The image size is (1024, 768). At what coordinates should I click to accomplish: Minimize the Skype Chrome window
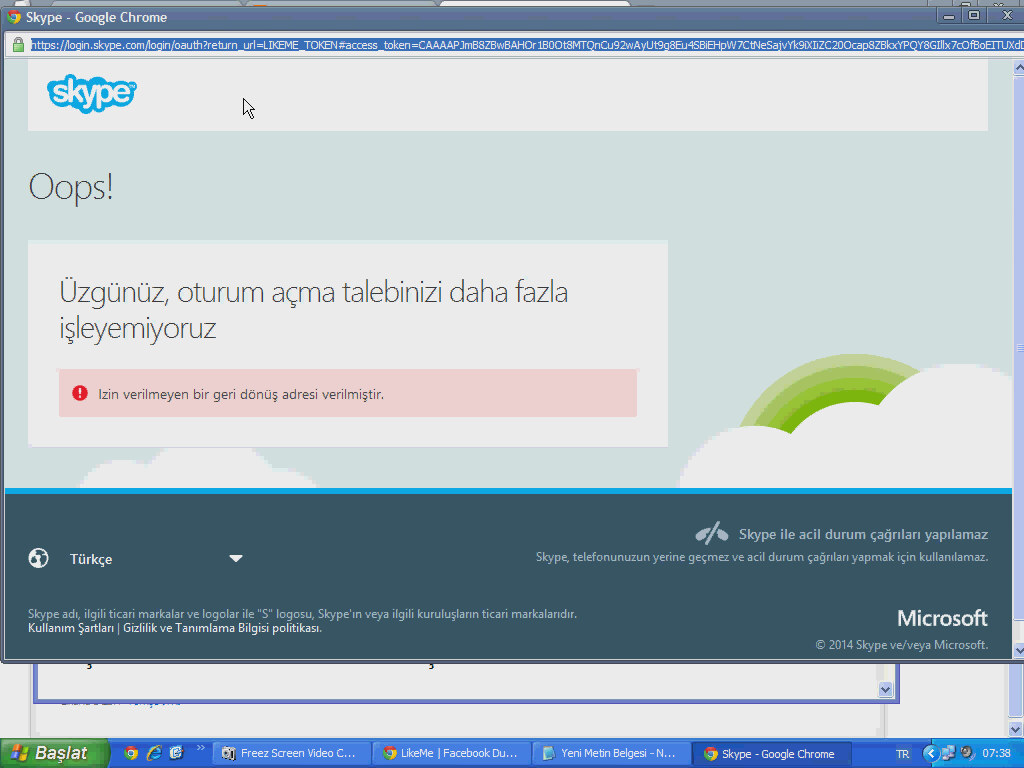(949, 16)
